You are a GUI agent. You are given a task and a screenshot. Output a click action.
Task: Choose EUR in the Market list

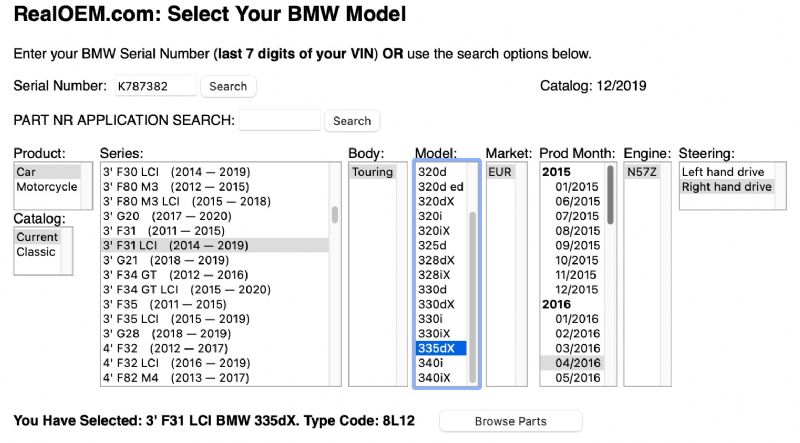coord(501,172)
